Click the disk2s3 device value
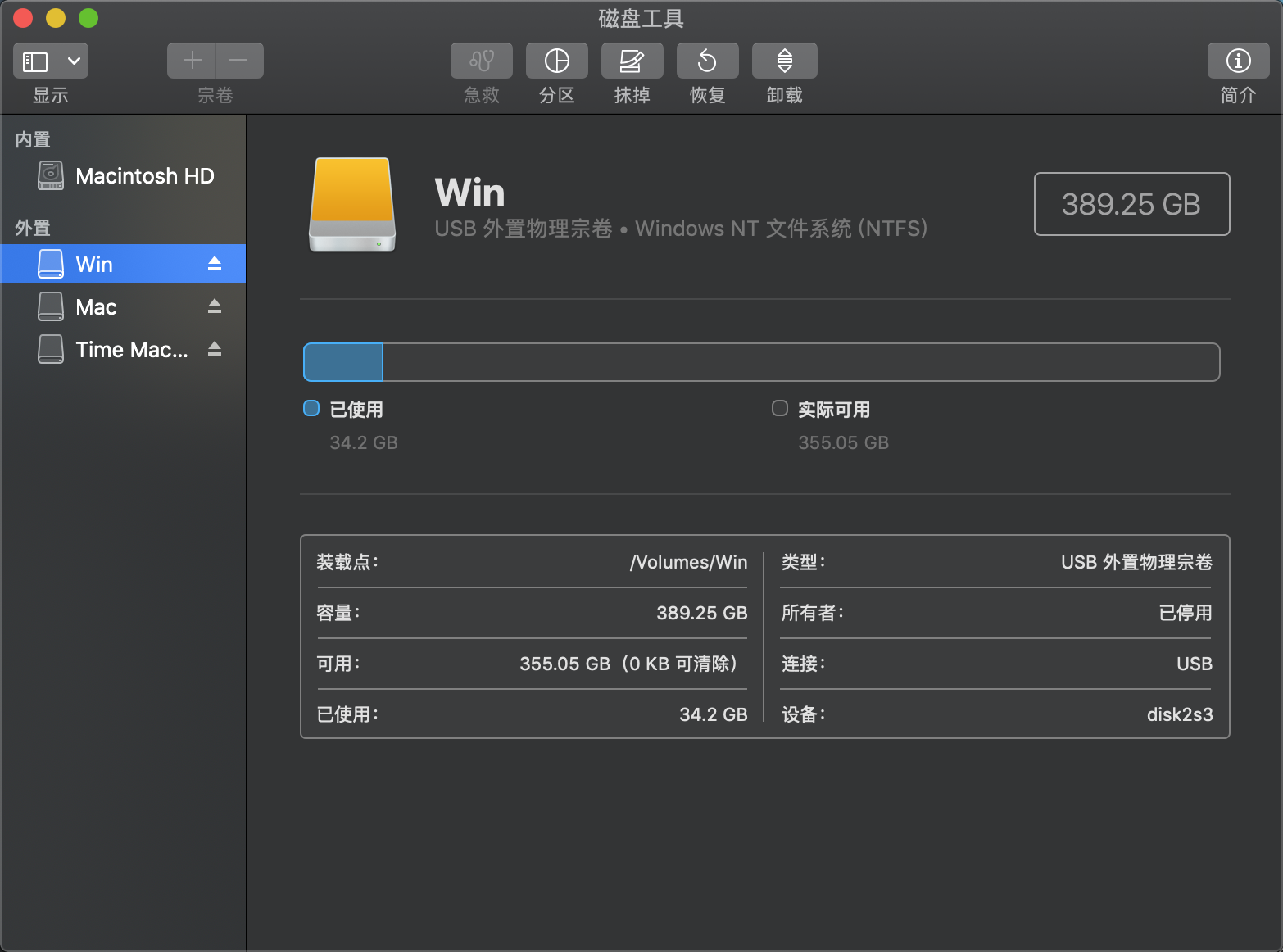1283x952 pixels. coord(1180,714)
